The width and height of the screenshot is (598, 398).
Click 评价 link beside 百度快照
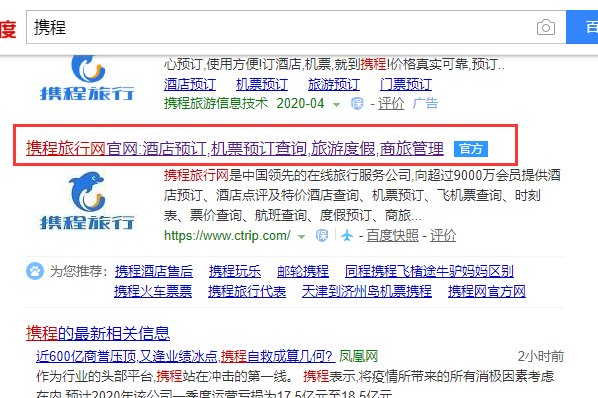[x=443, y=236]
